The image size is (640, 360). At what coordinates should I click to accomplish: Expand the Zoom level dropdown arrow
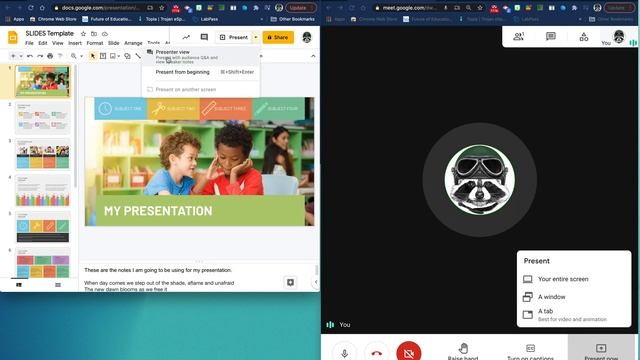click(x=81, y=56)
